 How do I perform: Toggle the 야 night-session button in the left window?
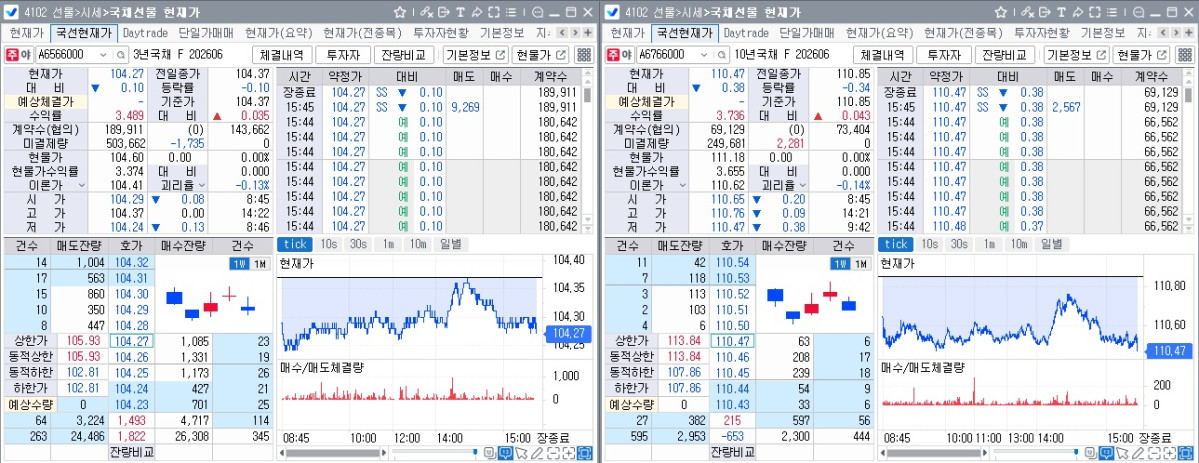click(x=24, y=55)
